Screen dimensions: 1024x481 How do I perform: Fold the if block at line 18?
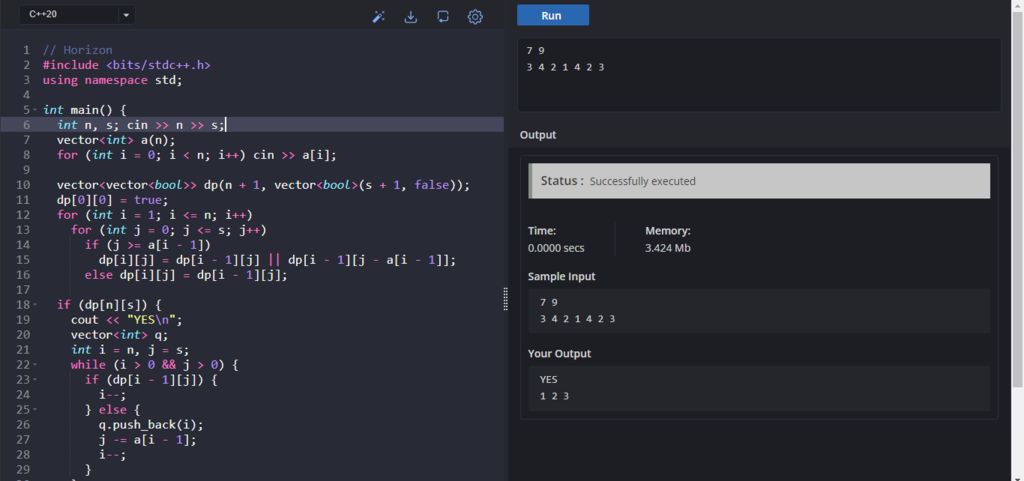tap(35, 304)
